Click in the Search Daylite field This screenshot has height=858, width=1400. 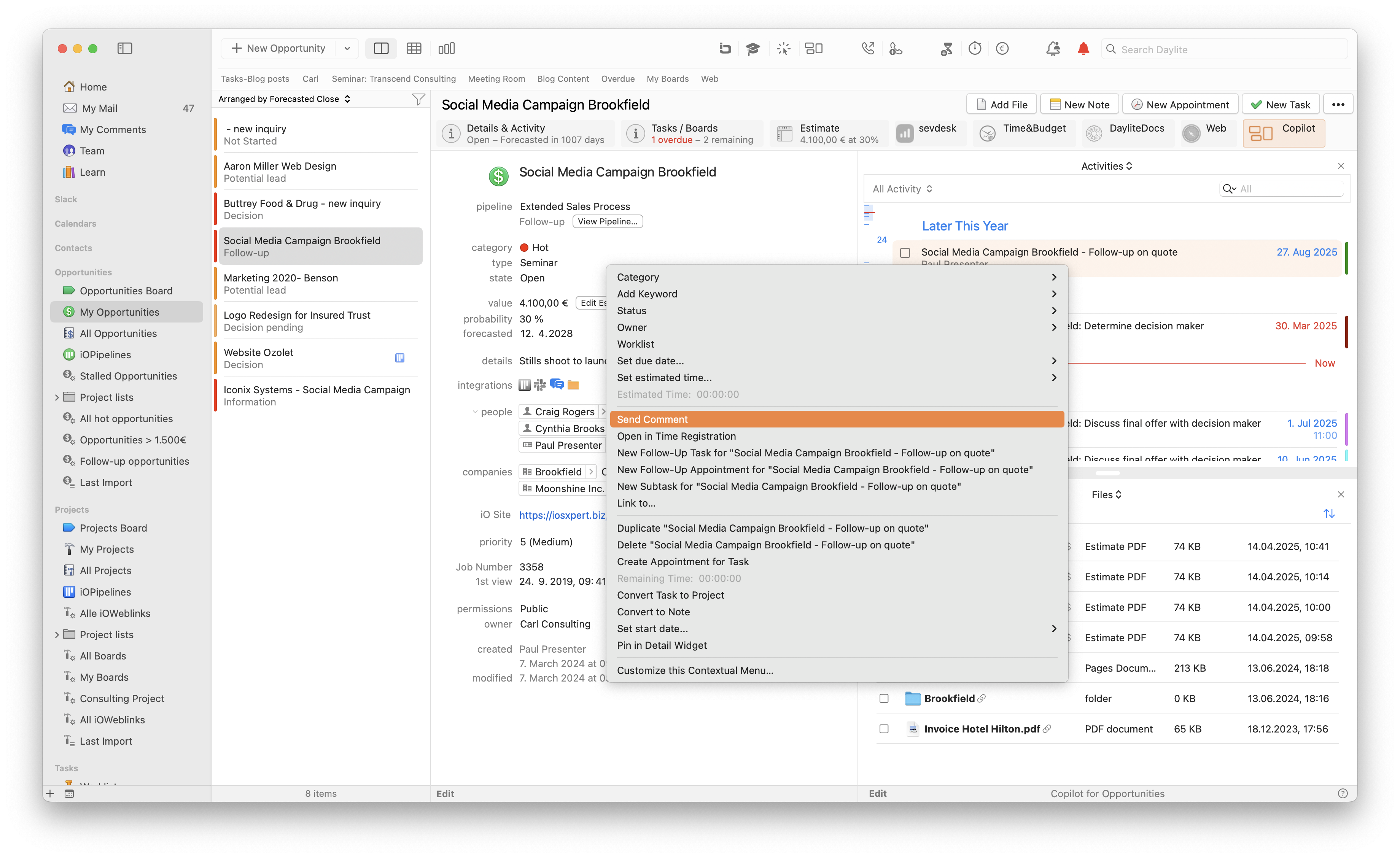tap(1224, 49)
